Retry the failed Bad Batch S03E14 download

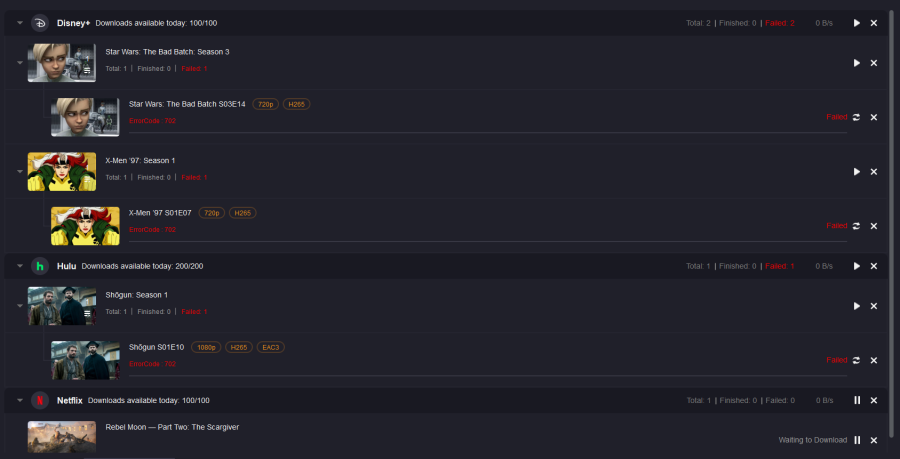coord(857,117)
